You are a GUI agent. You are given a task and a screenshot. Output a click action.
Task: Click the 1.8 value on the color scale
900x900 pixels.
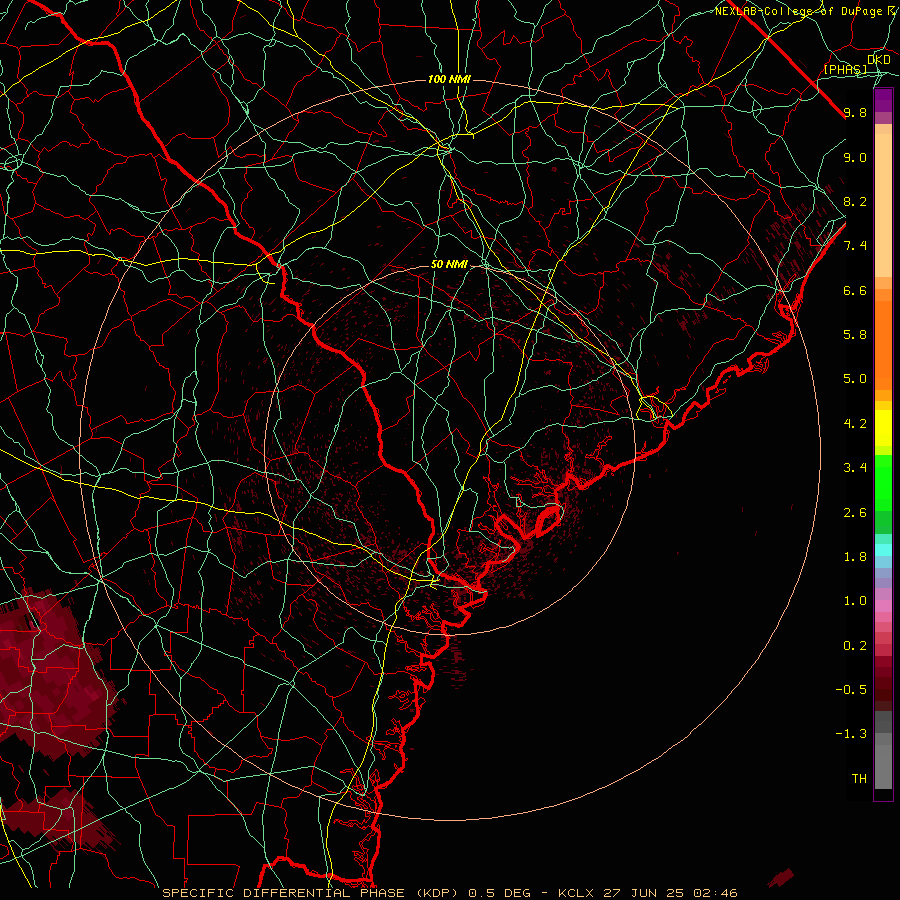pos(855,557)
